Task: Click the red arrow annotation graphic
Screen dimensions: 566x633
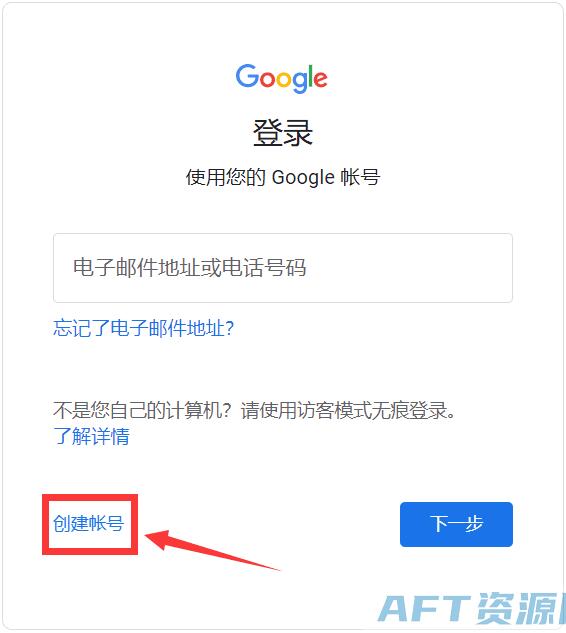Action: [212, 550]
